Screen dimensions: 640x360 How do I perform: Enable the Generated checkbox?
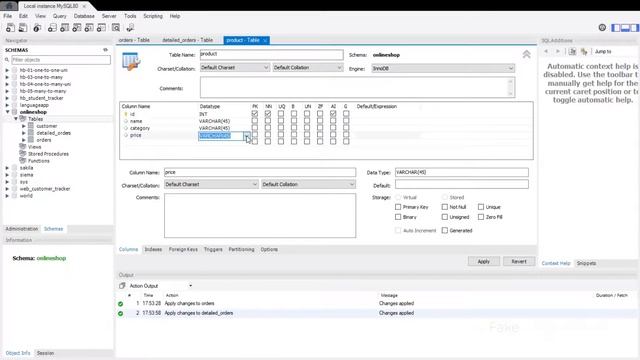tap(445, 231)
